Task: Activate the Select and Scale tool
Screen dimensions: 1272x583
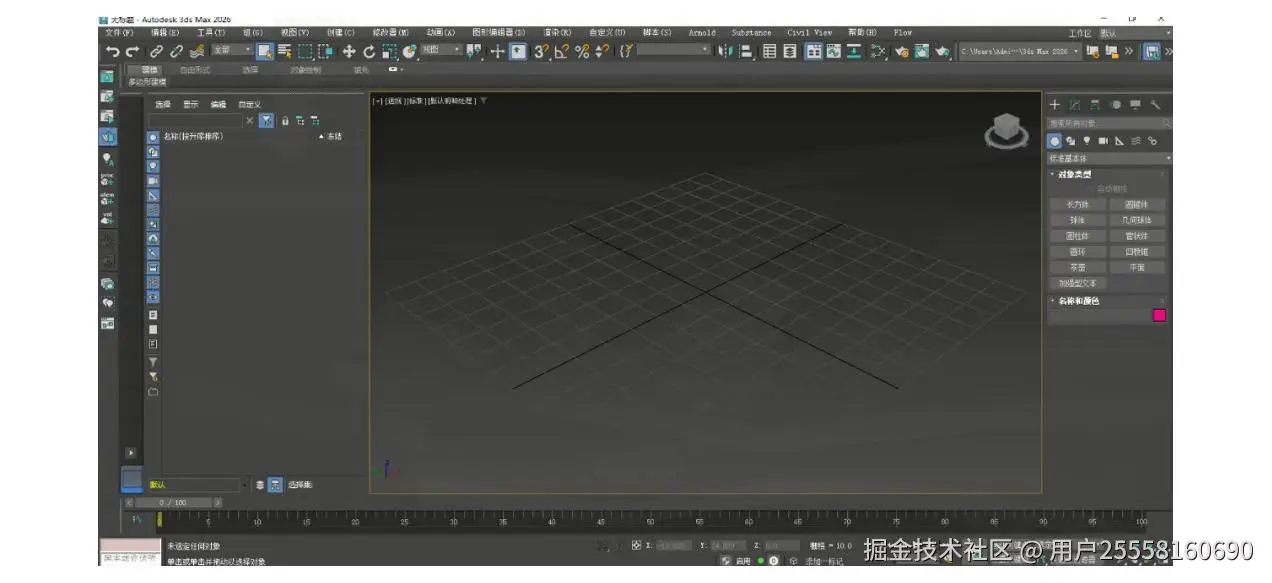Action: point(390,51)
